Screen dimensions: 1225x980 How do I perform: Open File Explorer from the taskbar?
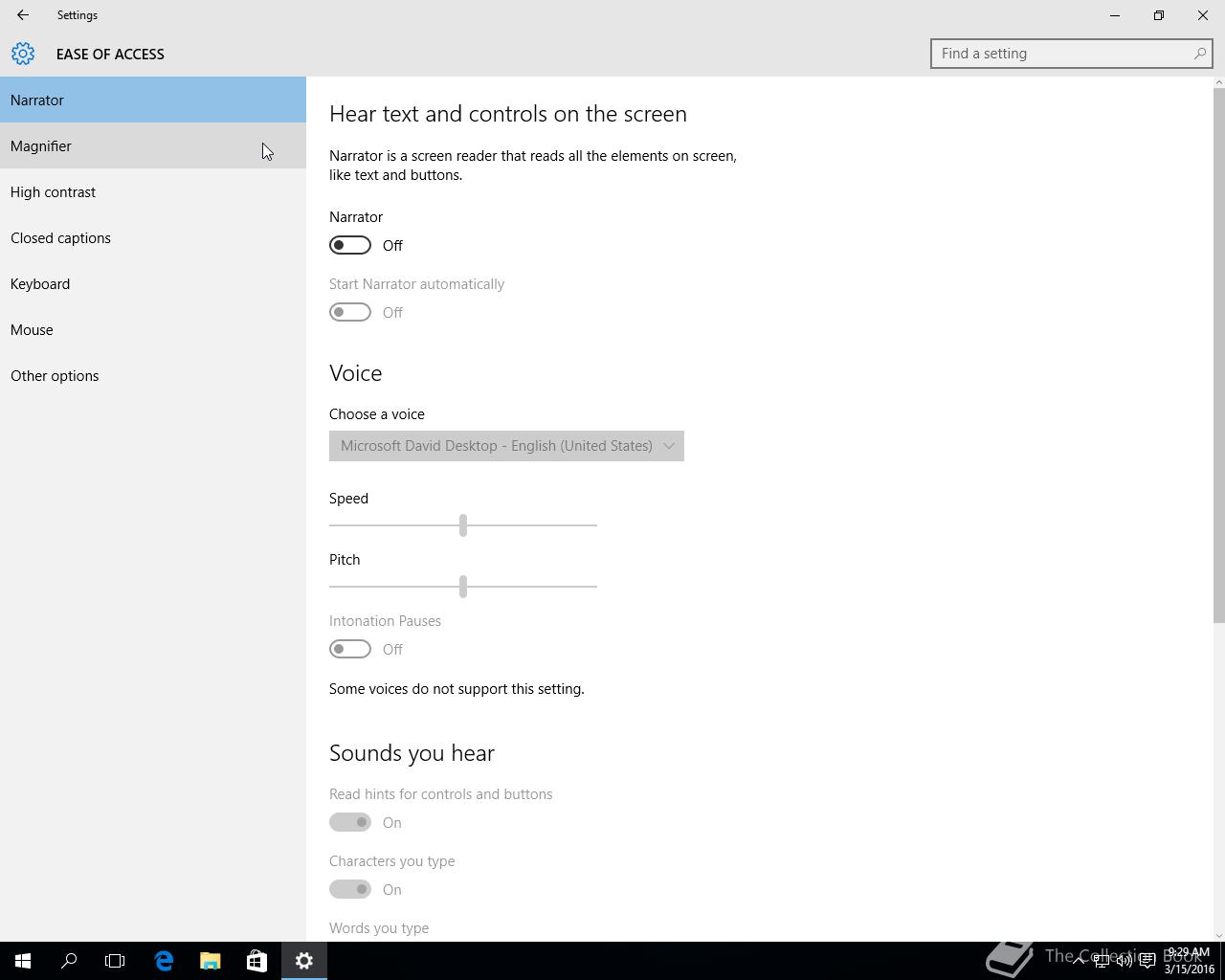coord(210,961)
